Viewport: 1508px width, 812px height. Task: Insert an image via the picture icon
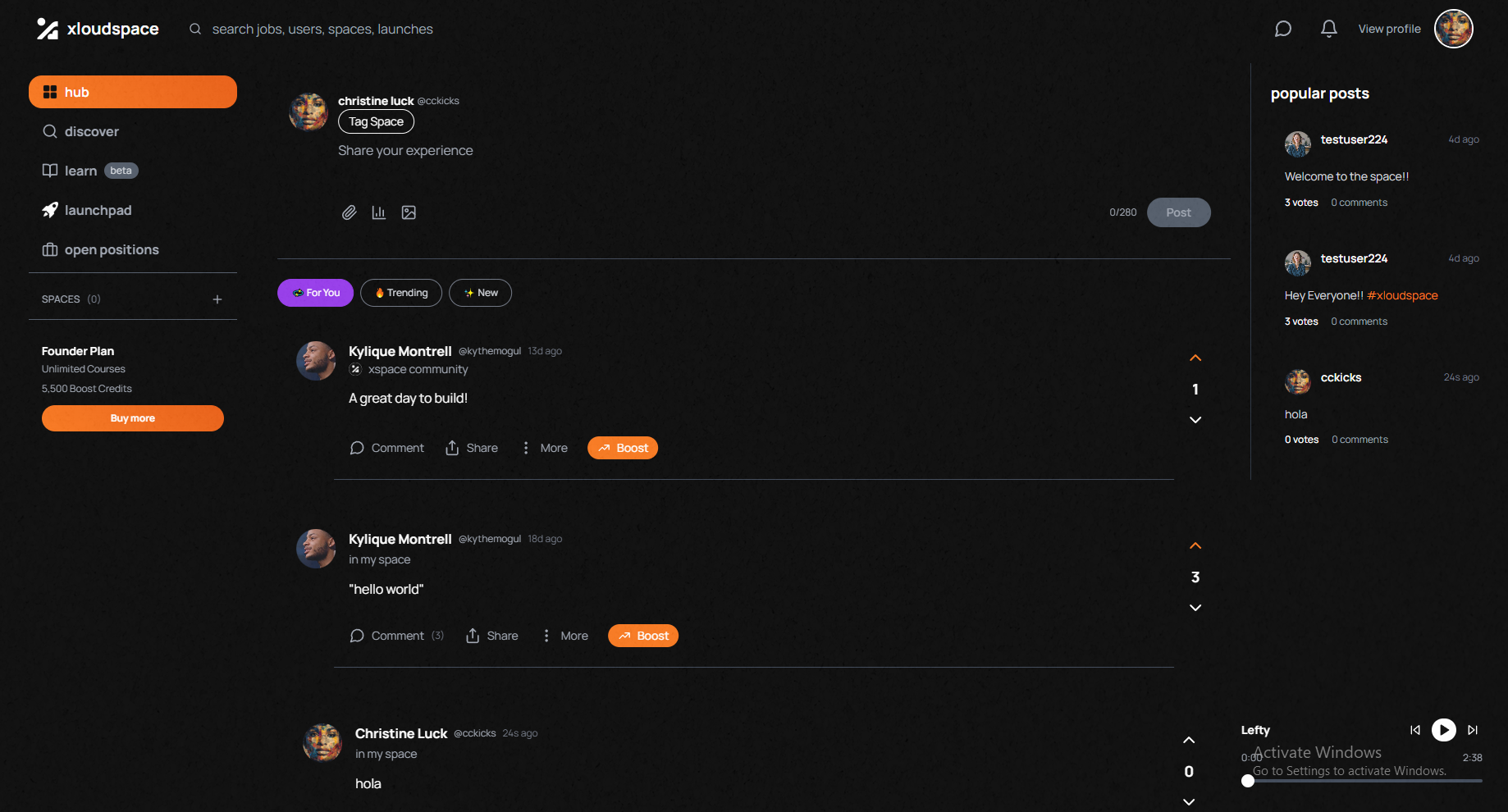[x=409, y=212]
